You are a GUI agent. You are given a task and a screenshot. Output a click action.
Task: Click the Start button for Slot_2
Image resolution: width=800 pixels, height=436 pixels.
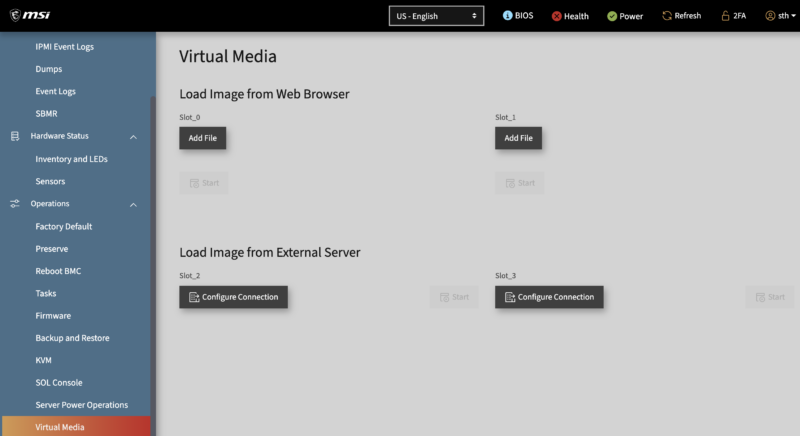454,297
